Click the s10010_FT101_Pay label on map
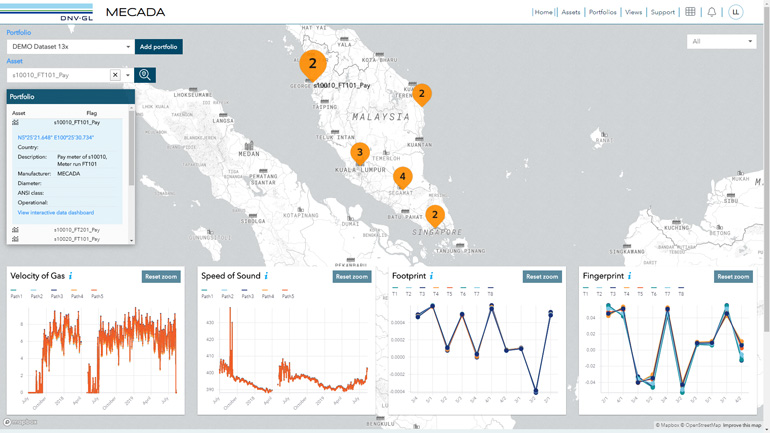This screenshot has width=770, height=433. [x=342, y=85]
